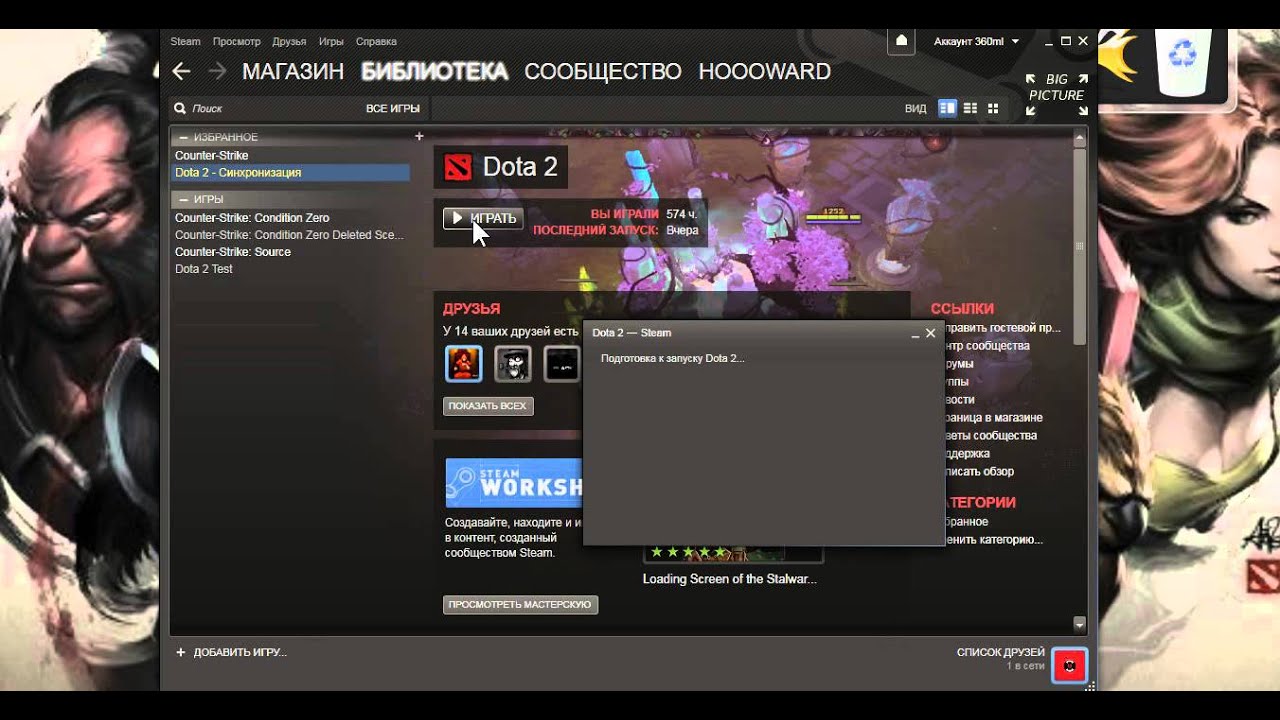1280x720 pixels.
Task: Go forward with the right arrow
Action: coord(217,71)
